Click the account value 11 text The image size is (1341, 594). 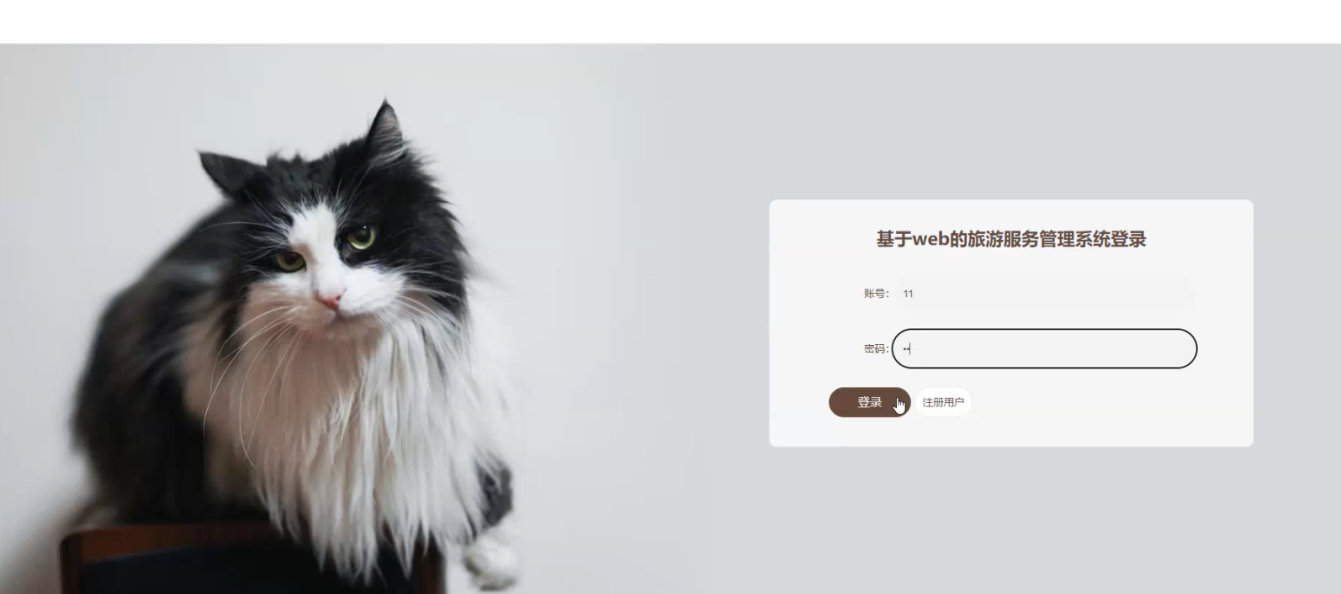(x=908, y=294)
